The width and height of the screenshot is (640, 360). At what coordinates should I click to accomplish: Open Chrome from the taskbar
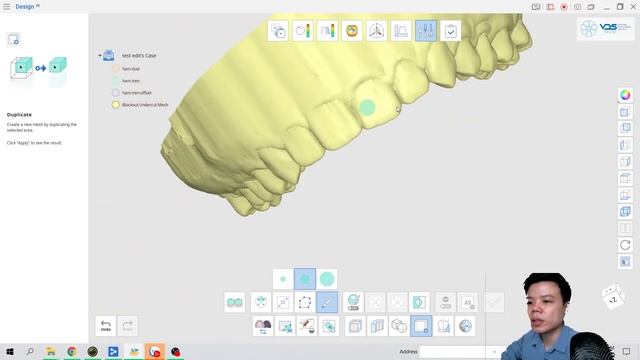[72, 351]
